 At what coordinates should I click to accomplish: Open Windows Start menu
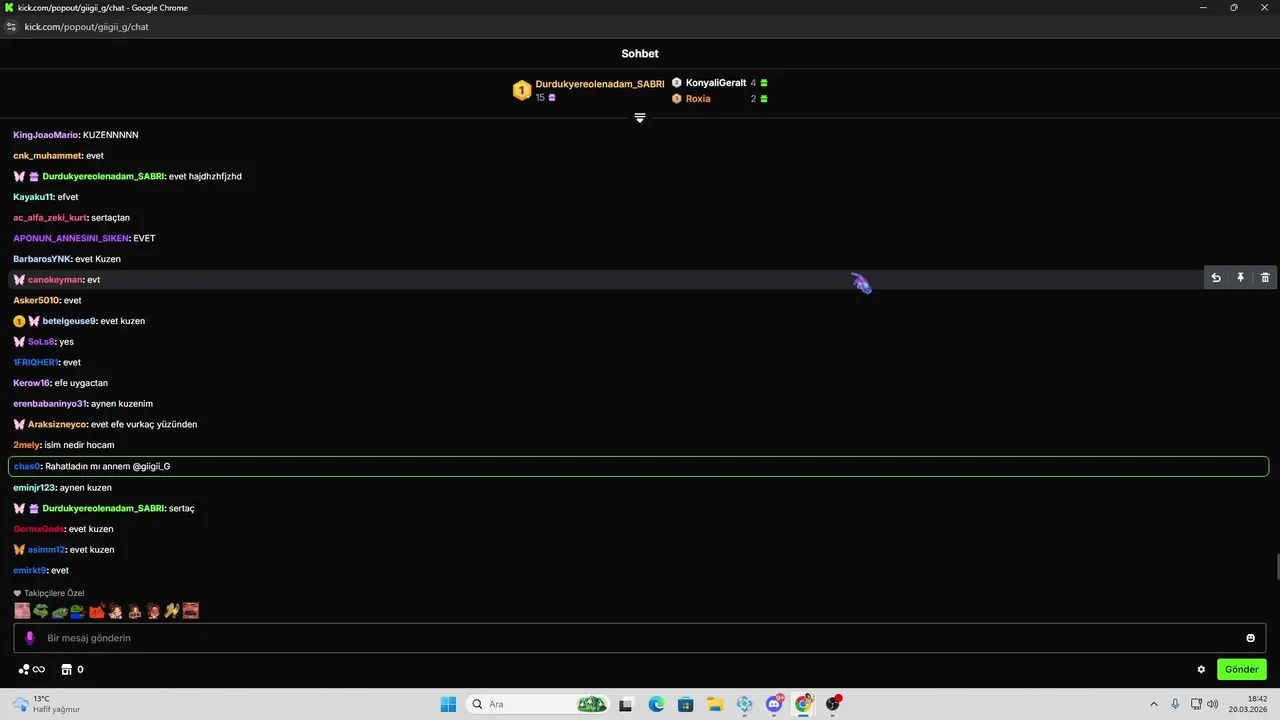448,704
